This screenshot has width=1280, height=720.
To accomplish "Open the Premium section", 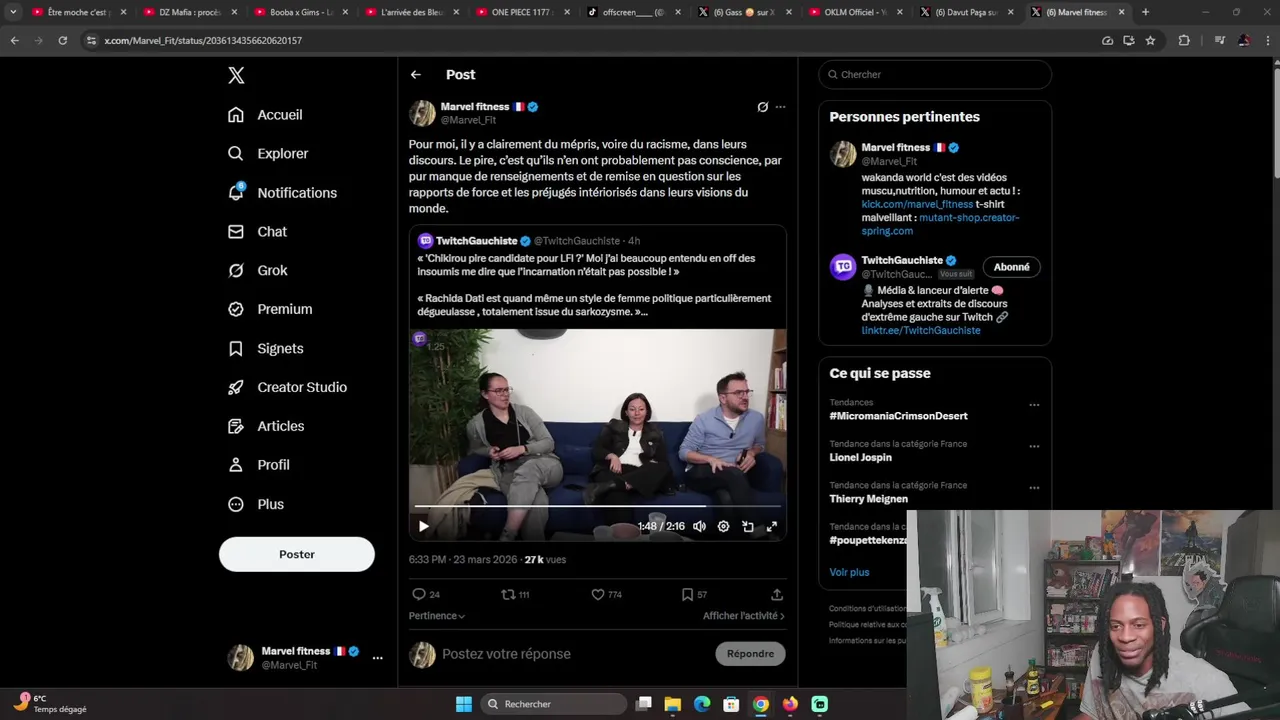I will pyautogui.click(x=270, y=310).
